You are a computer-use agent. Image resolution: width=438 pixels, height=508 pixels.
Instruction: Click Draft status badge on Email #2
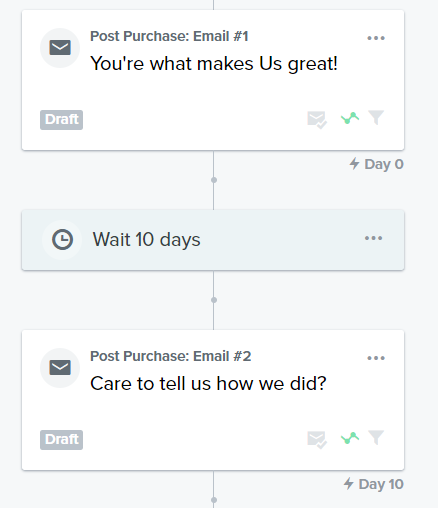tap(61, 440)
